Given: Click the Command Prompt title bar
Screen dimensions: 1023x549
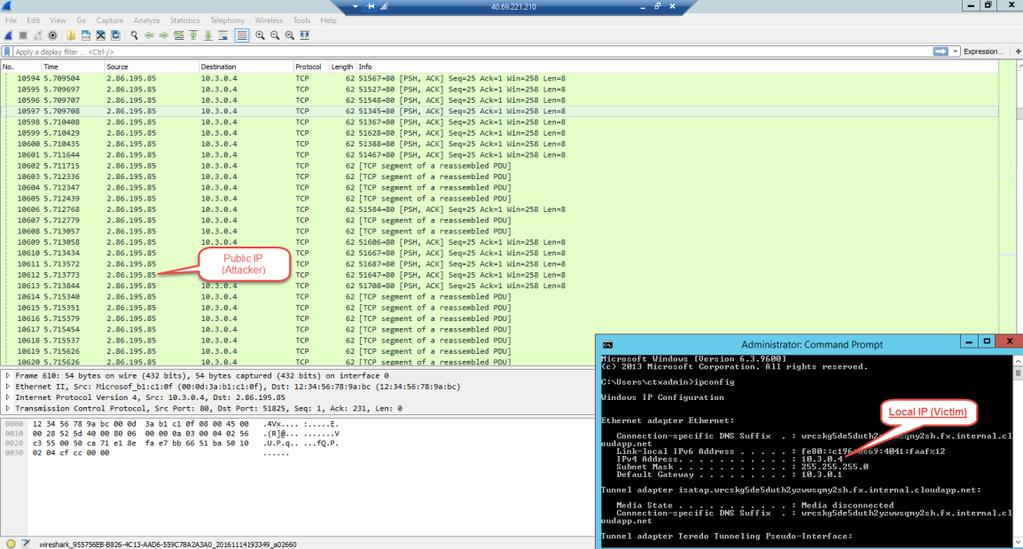Looking at the screenshot, I should pos(812,345).
